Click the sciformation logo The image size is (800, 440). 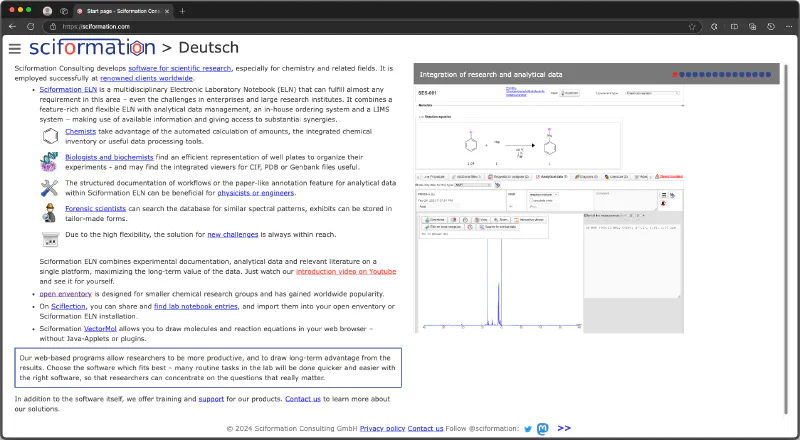click(92, 47)
